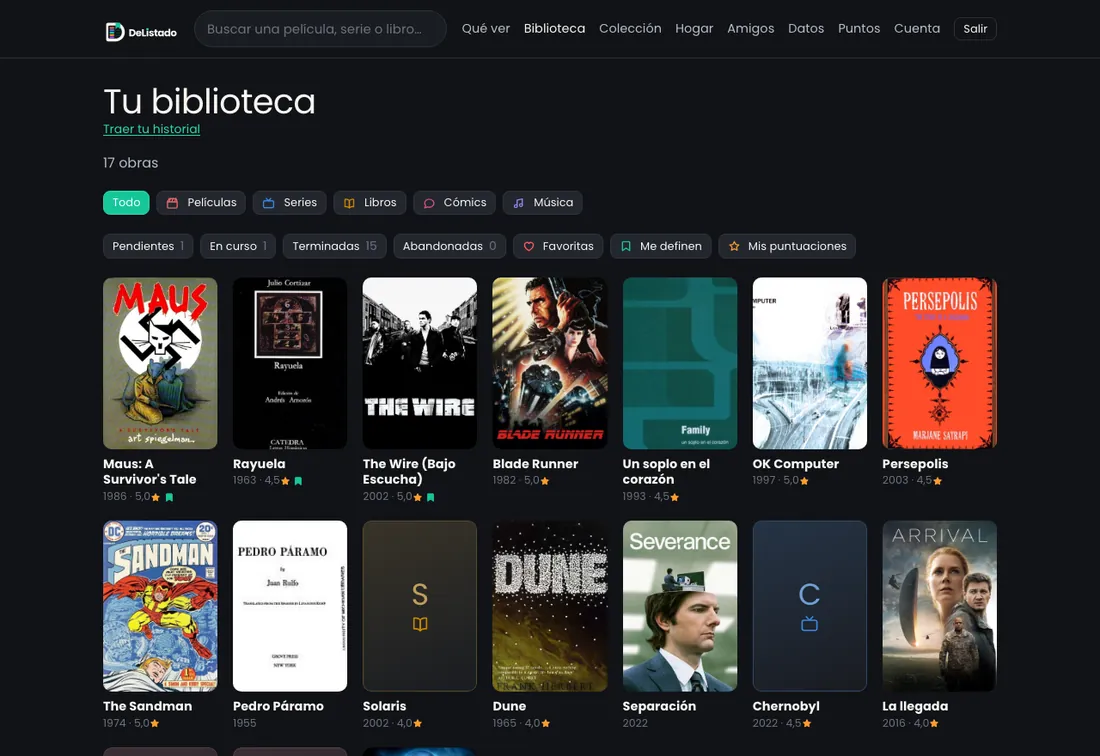Open the Cuenta page
The image size is (1100, 756).
click(x=917, y=29)
